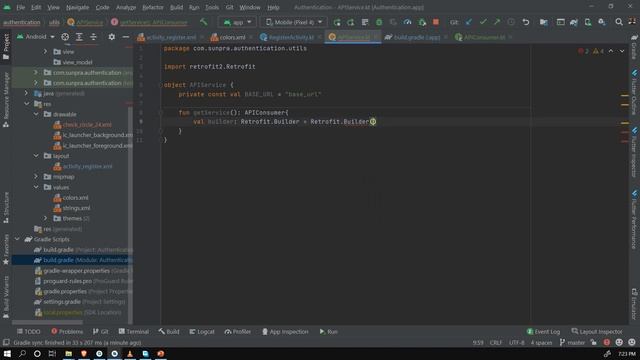Open the Event Log tool window
The width and height of the screenshot is (640, 360).
(x=543, y=331)
